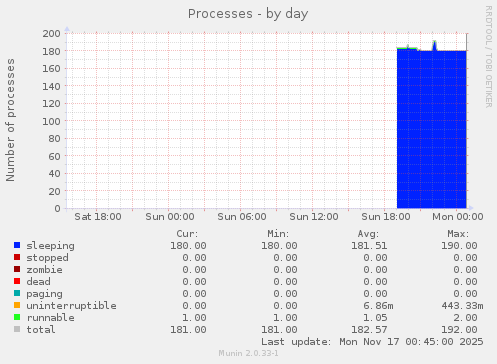Click the 'Processes - by day' title
497x364 pixels.
[248, 14]
